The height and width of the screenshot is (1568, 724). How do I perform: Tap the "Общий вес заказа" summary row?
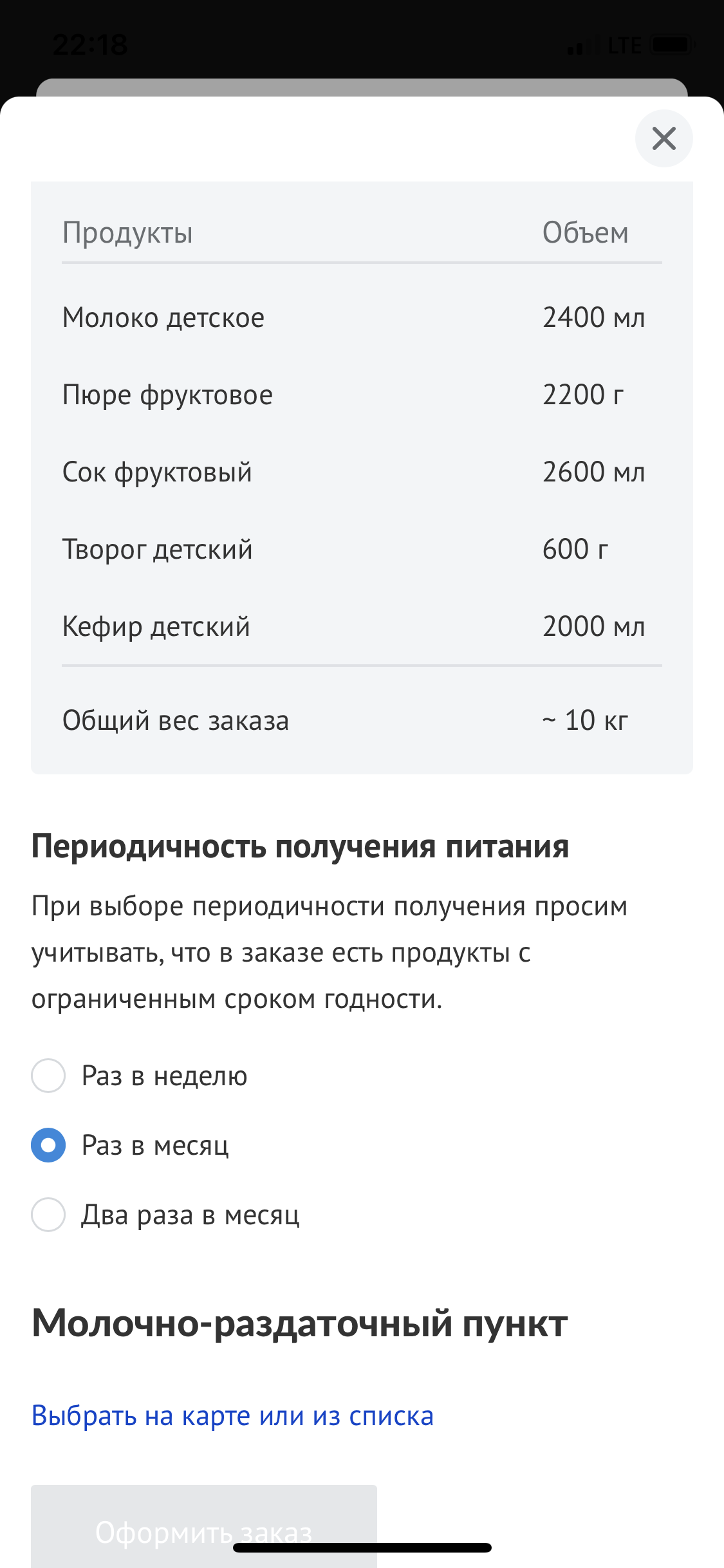(x=362, y=720)
